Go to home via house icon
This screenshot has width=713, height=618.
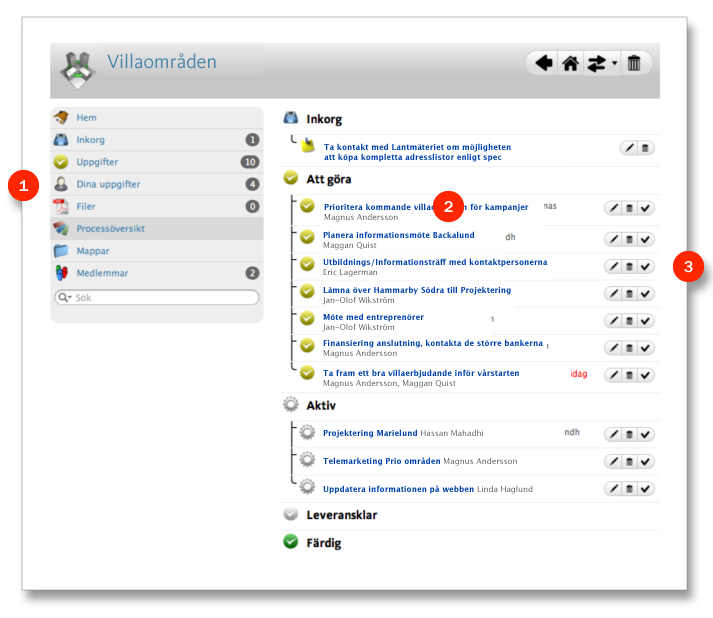[x=570, y=63]
